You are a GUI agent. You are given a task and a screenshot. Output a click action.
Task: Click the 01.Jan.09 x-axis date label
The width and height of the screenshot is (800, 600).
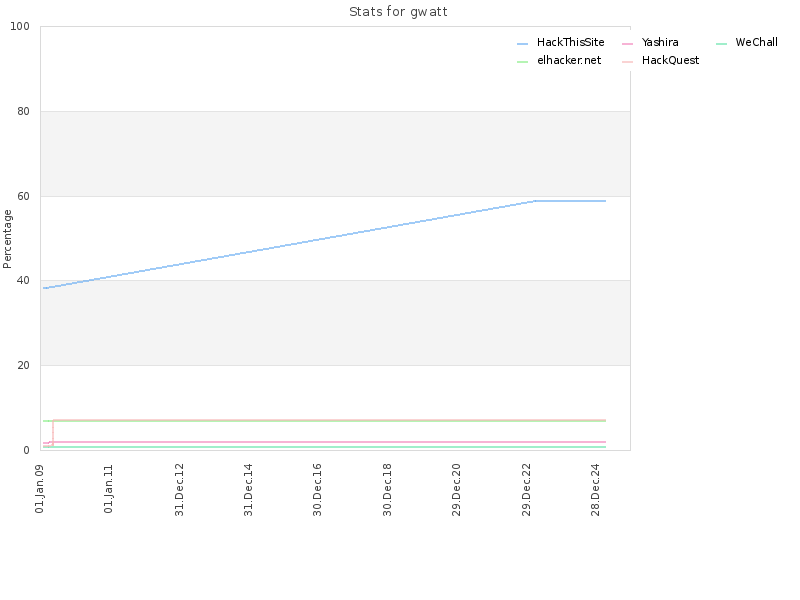pyautogui.click(x=40, y=489)
